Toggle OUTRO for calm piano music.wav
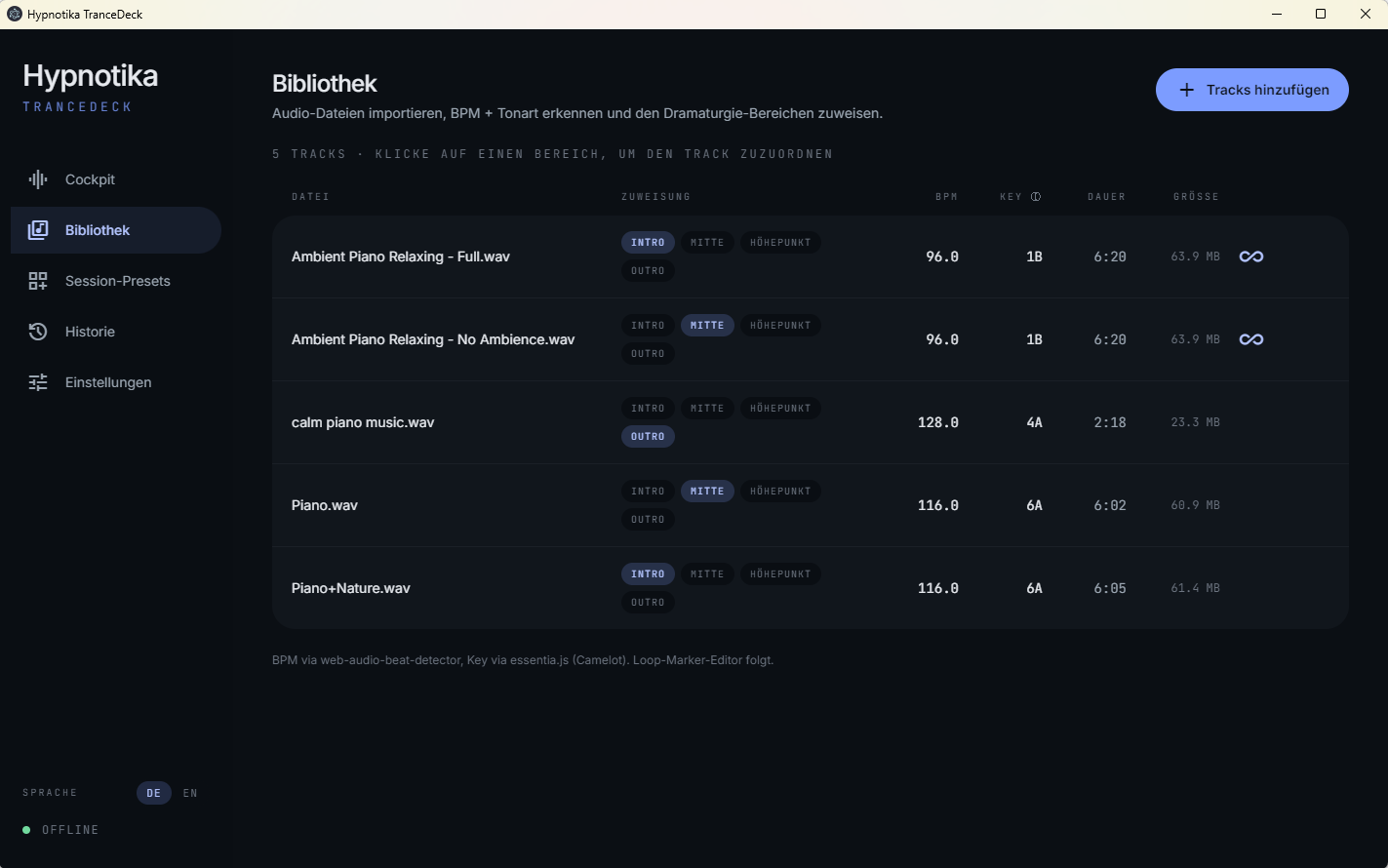 click(648, 436)
